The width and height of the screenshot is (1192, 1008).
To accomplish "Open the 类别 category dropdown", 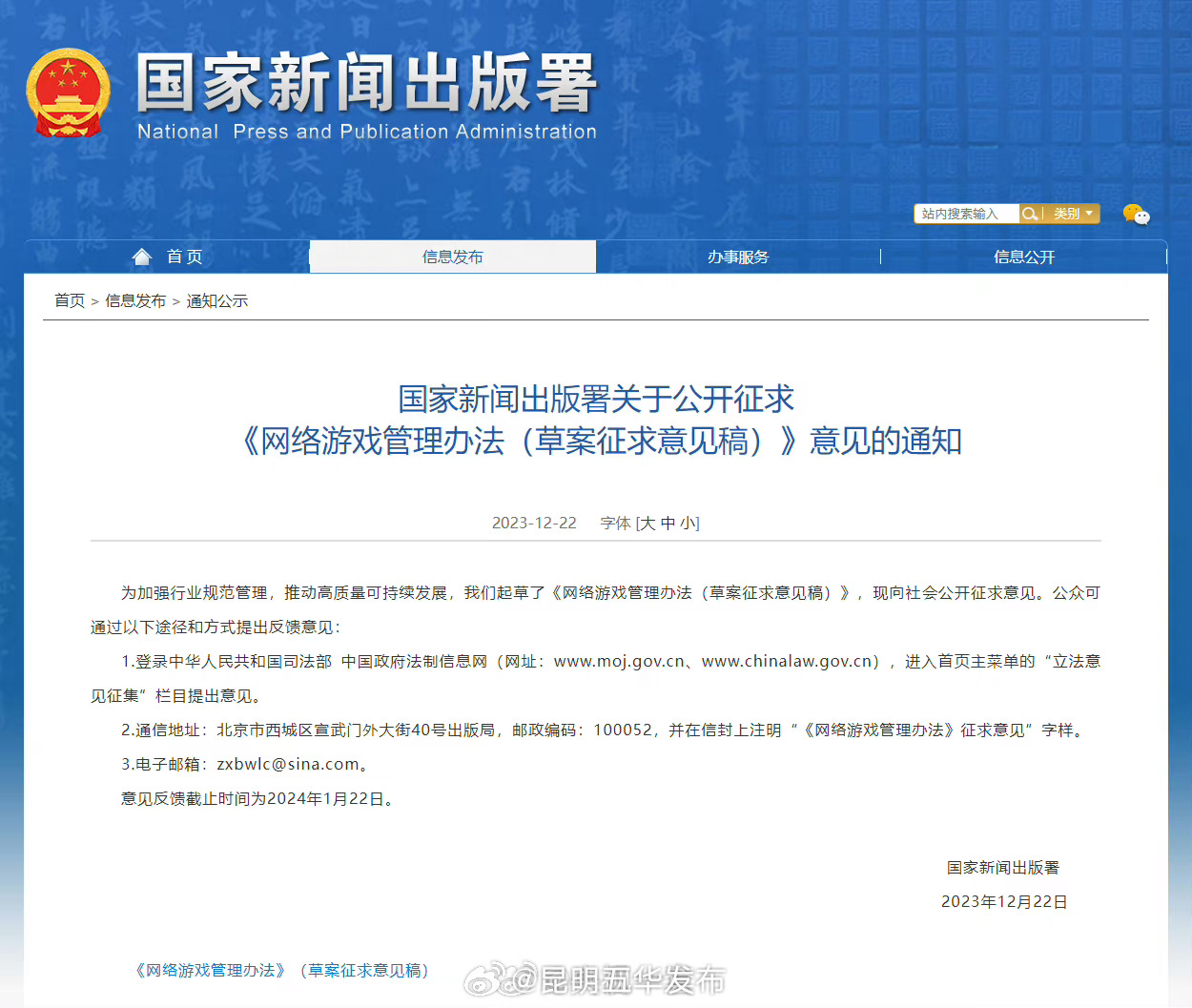I will [1074, 214].
